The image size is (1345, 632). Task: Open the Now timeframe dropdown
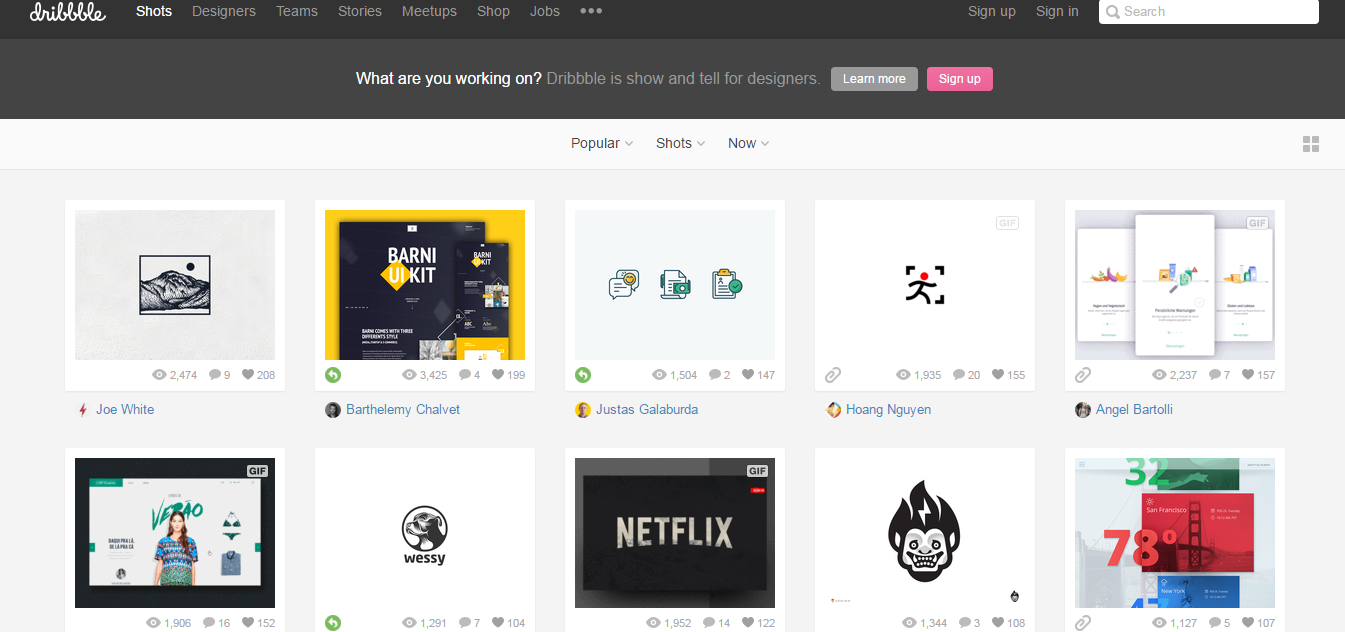(x=747, y=143)
